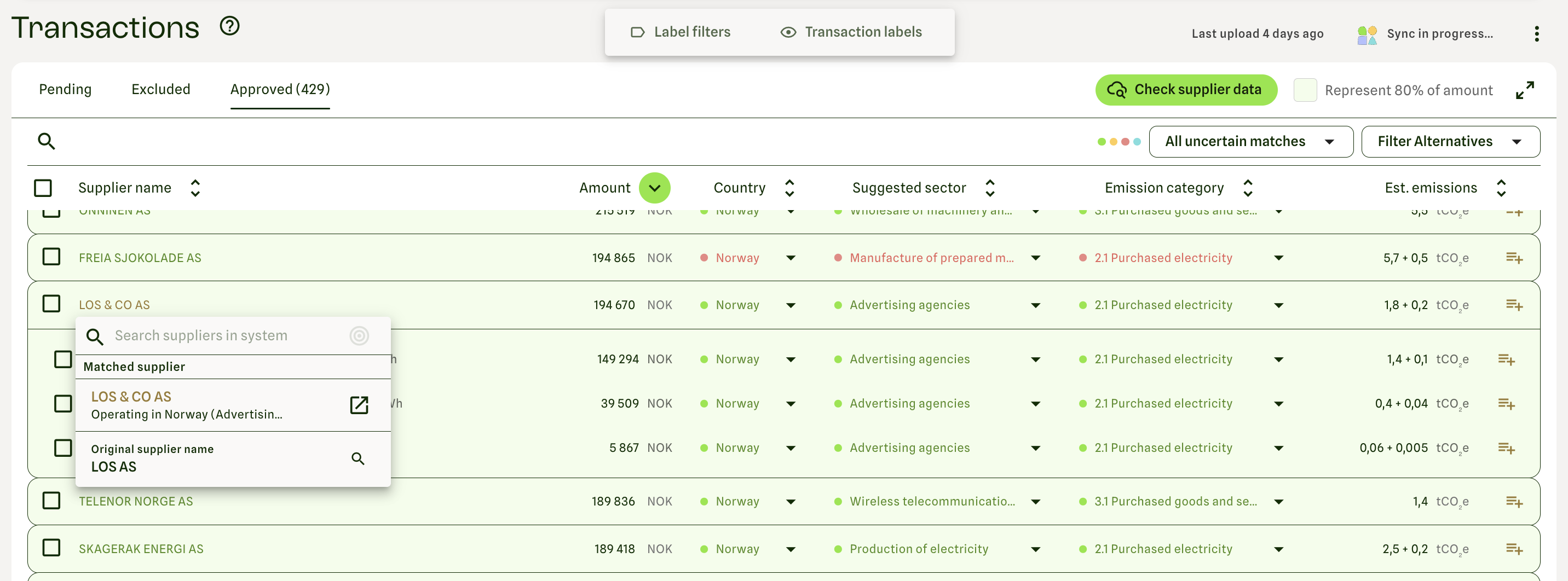The height and width of the screenshot is (581, 1568).
Task: Open matched supplier LOS & CO AS external link
Action: pos(359,405)
